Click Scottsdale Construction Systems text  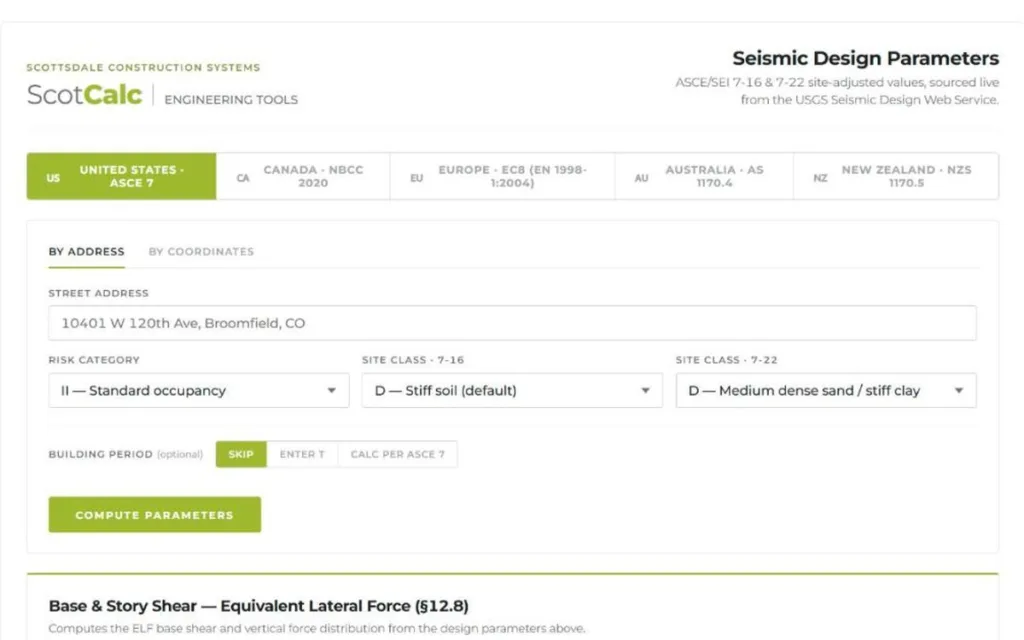coord(144,67)
